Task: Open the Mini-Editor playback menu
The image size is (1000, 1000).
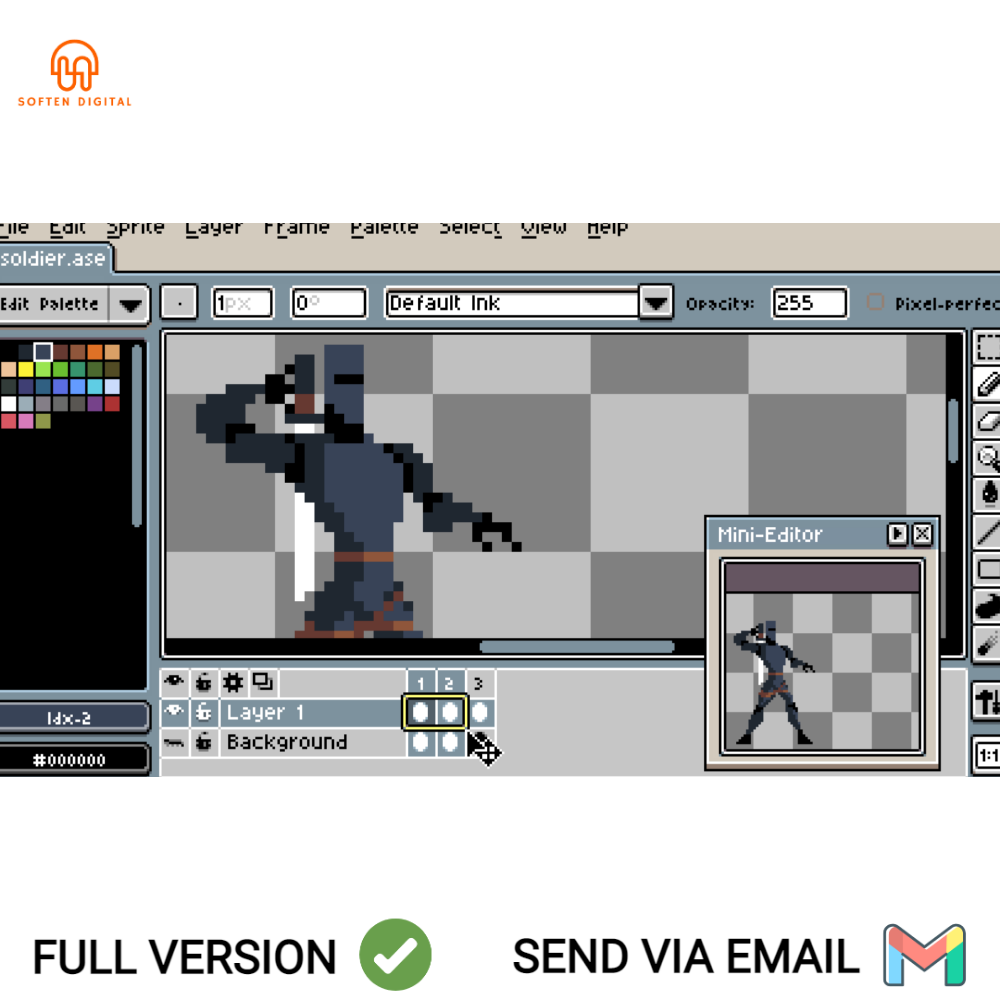Action: coord(899,534)
